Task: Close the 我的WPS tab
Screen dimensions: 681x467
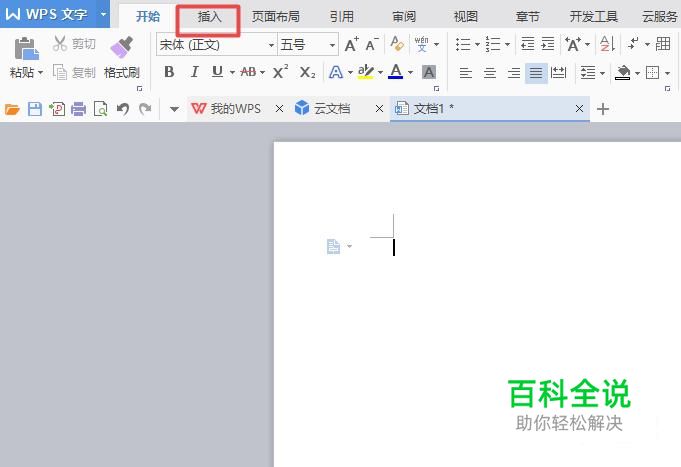Action: 279,109
